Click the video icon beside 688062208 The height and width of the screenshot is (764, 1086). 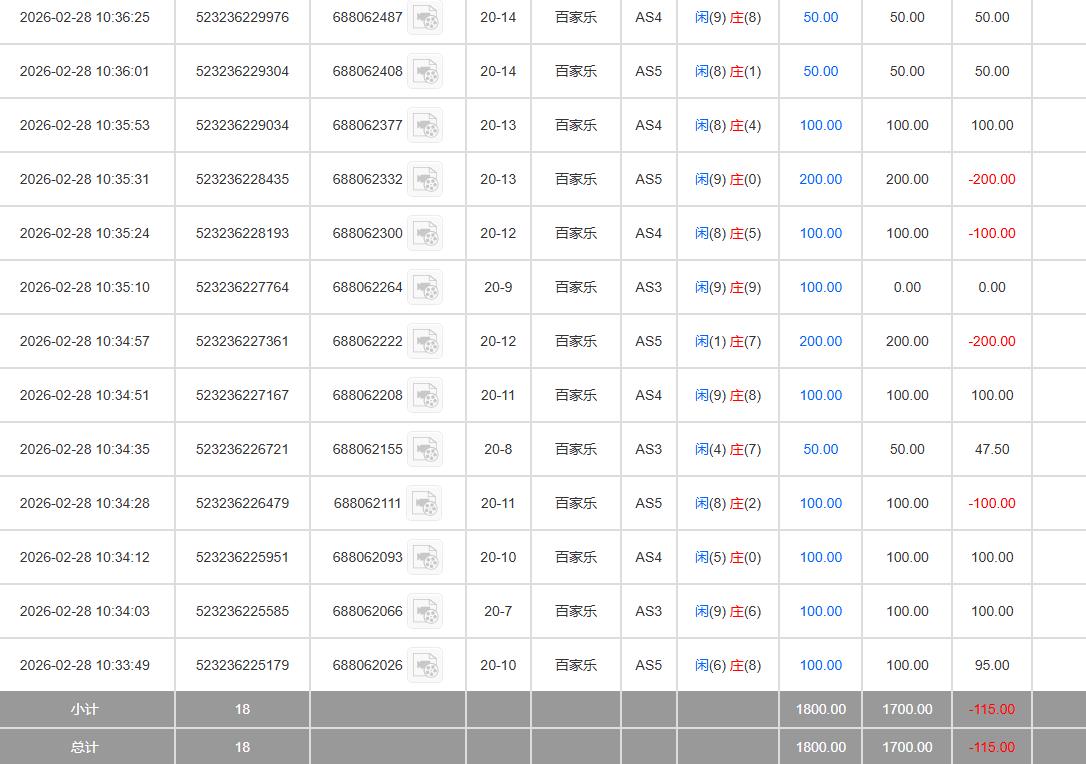[x=425, y=396]
